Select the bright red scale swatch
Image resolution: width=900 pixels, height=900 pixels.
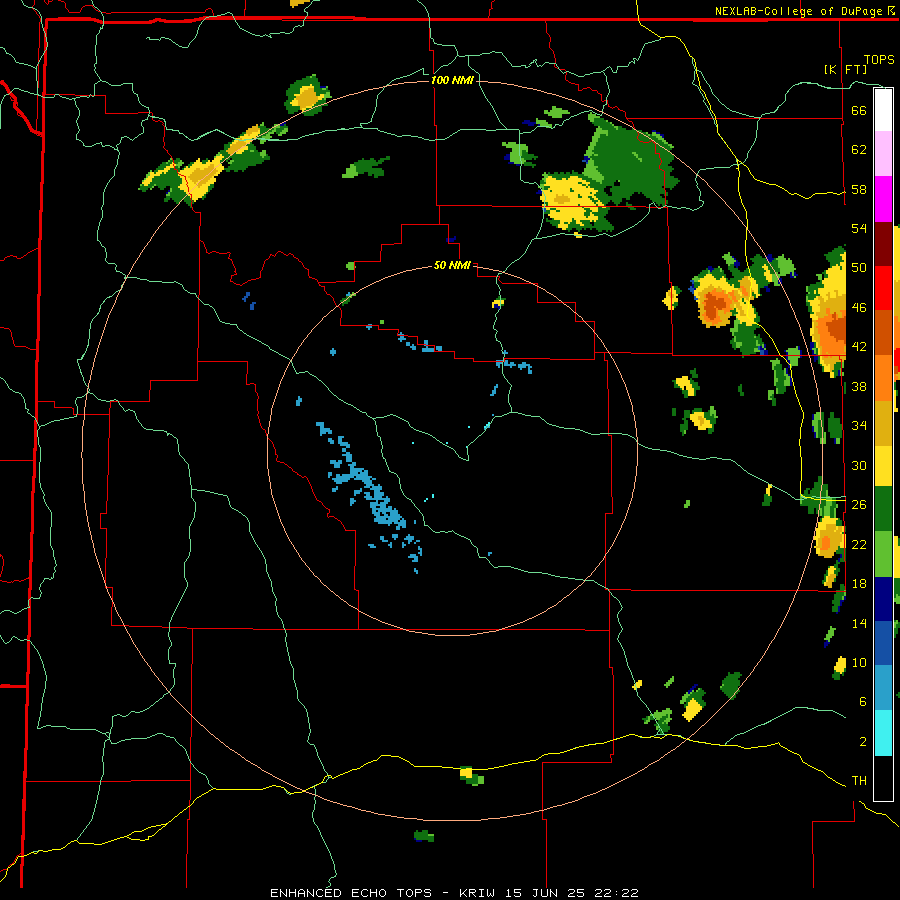click(883, 288)
